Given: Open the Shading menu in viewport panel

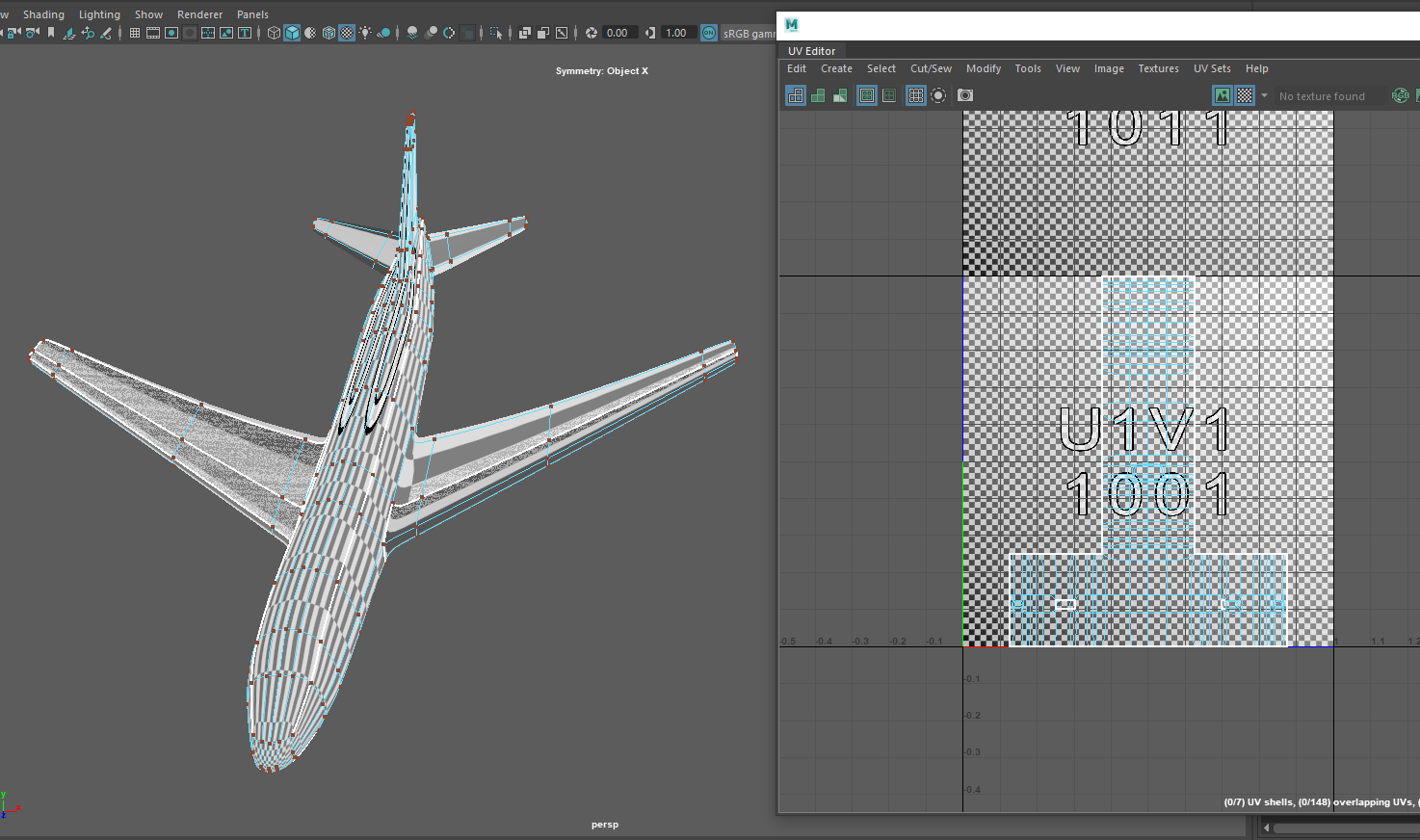Looking at the screenshot, I should [x=43, y=14].
